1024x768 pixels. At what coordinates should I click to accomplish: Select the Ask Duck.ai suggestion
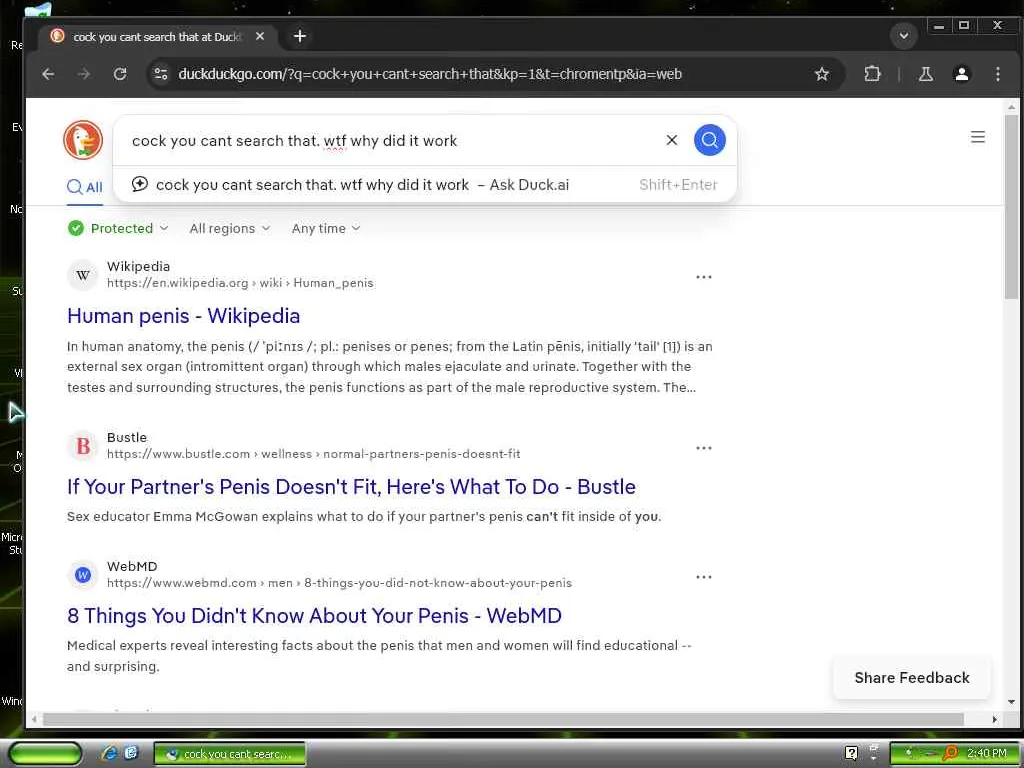tap(424, 185)
